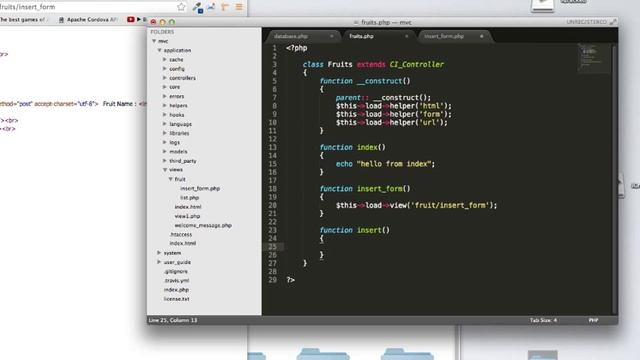The width and height of the screenshot is (640, 360).
Task: Bookmark page with the star icon
Action: tap(182, 7)
